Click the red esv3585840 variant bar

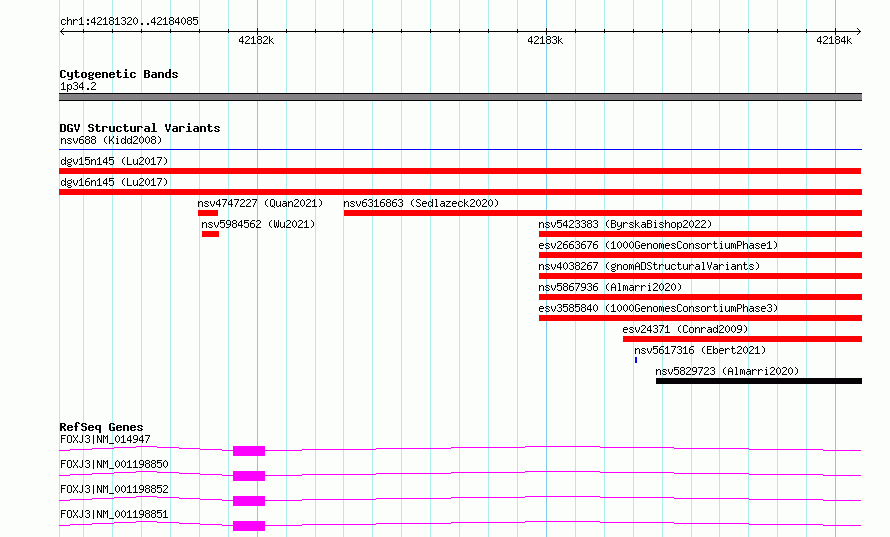coord(700,318)
